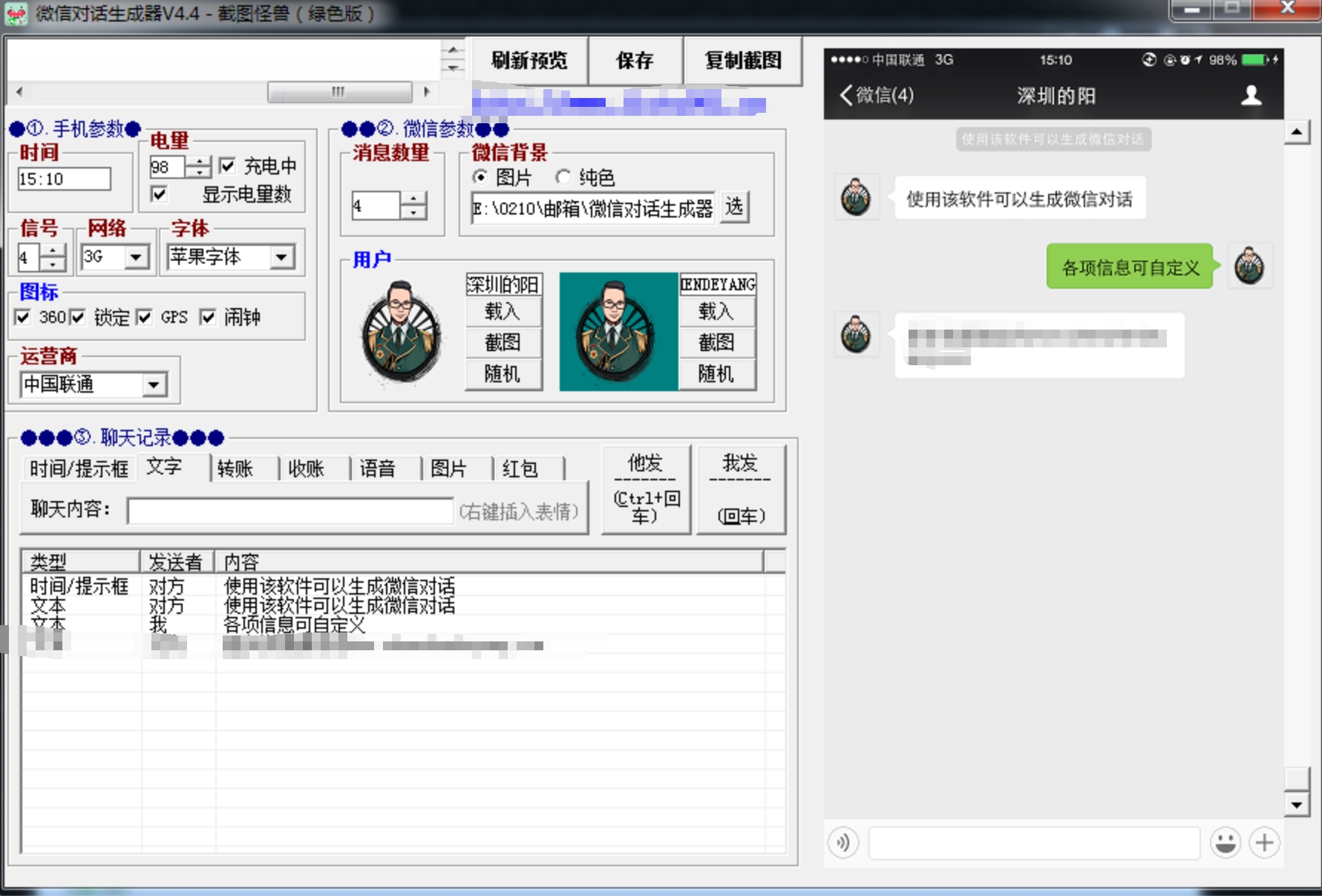
Task: Click avatar beside the green chat bubble
Action: point(1249,266)
